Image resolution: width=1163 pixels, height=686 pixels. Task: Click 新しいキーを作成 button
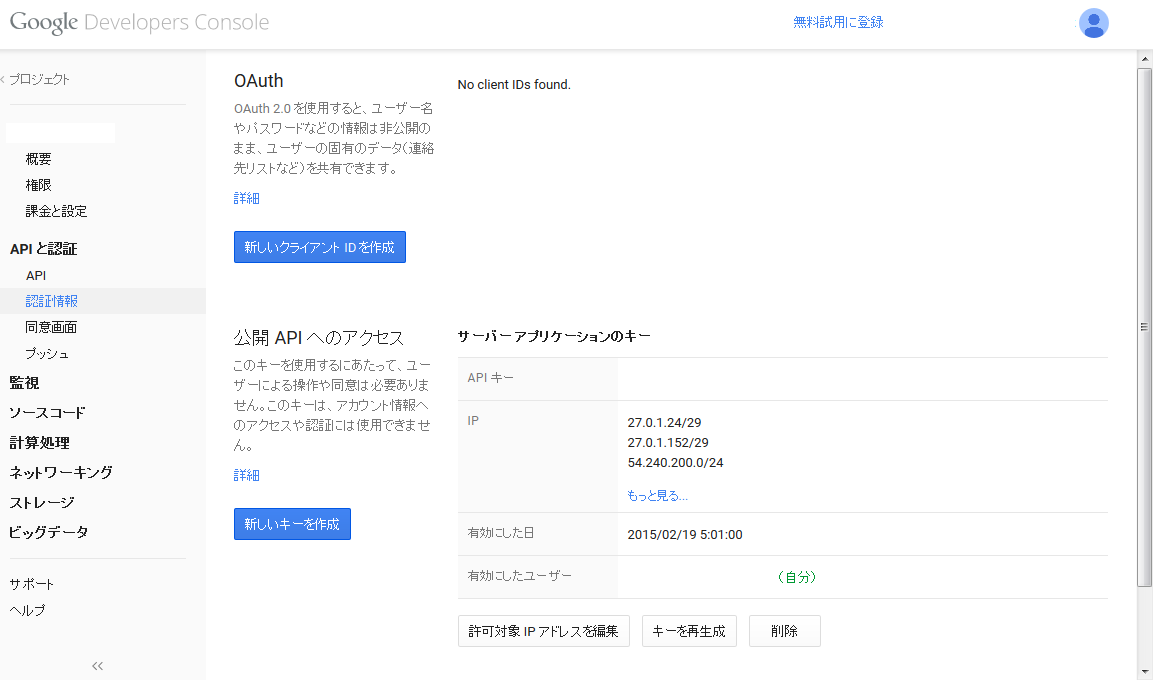coord(292,524)
